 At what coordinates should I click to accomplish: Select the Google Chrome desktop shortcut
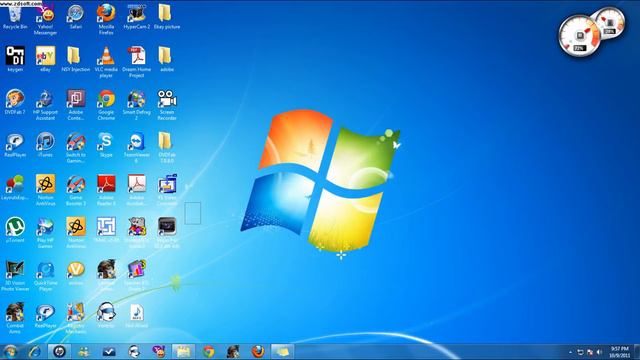pyautogui.click(x=106, y=105)
